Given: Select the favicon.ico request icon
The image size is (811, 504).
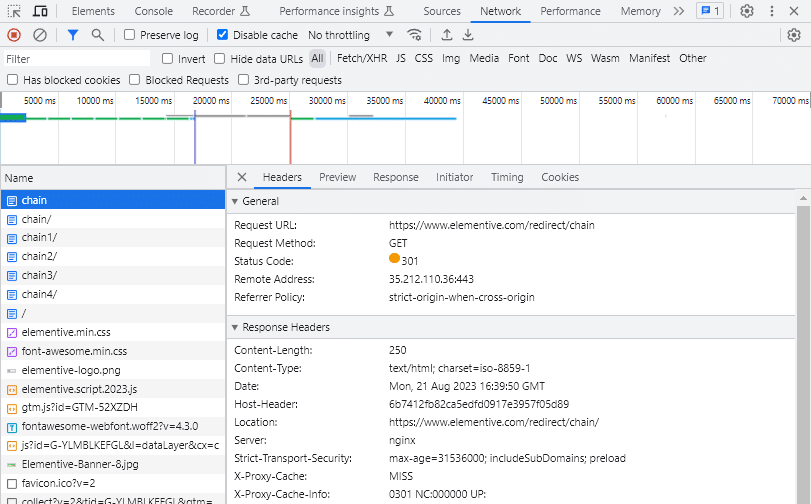Looking at the screenshot, I should (x=12, y=484).
